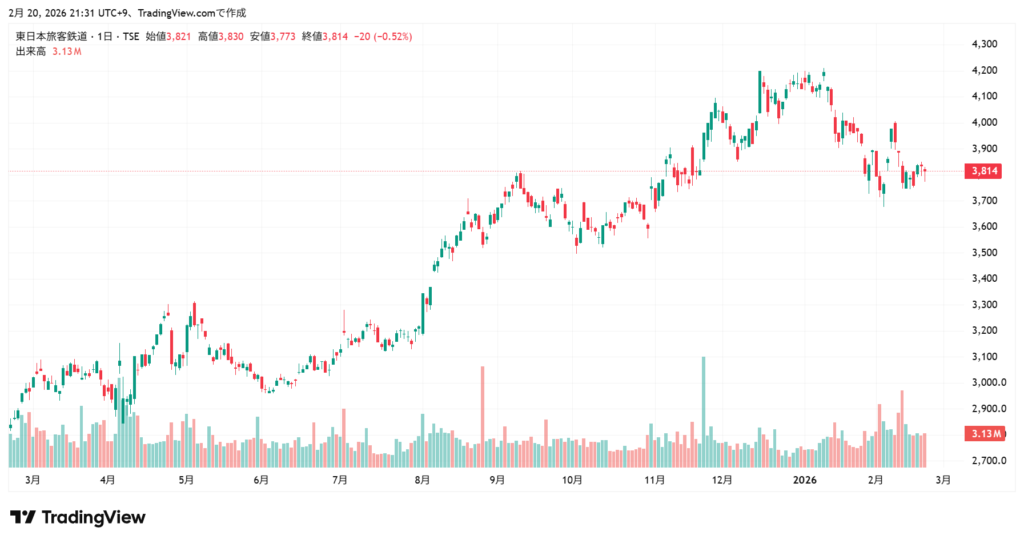
Task: Click the −20 (−0.52%) change value
Action: click(382, 36)
